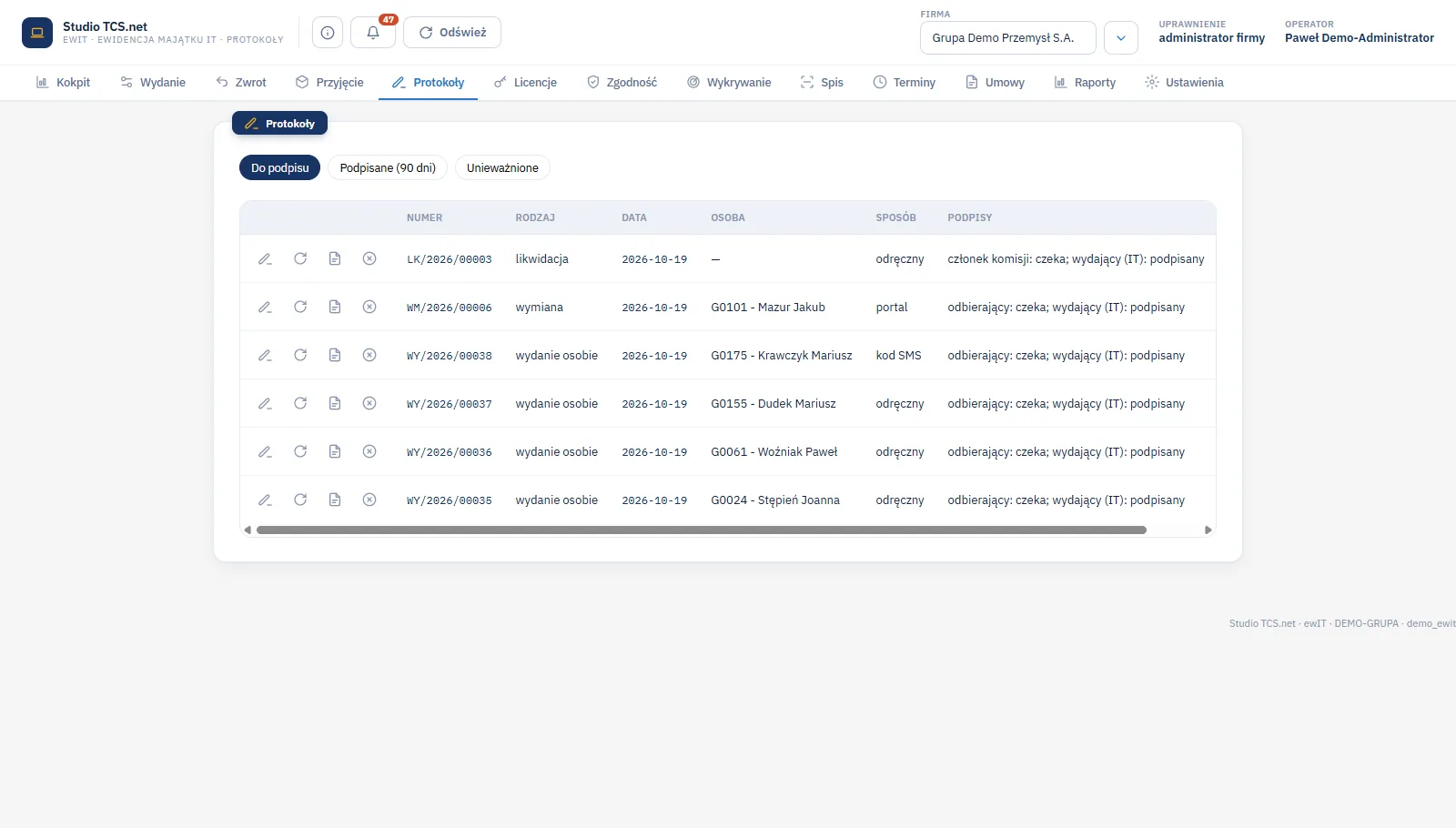Open document icon for WY/2026/00038
Image resolution: width=1456 pixels, height=828 pixels.
click(335, 355)
